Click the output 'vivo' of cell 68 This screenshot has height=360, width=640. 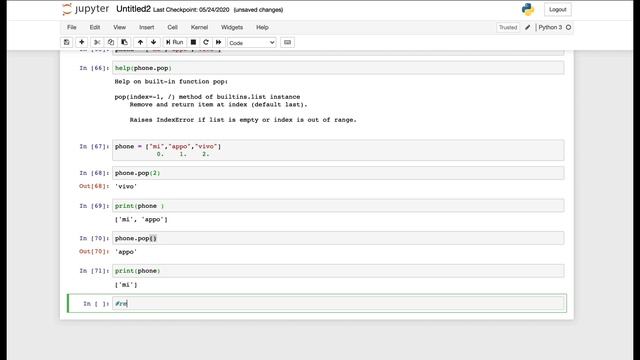[x=126, y=186]
